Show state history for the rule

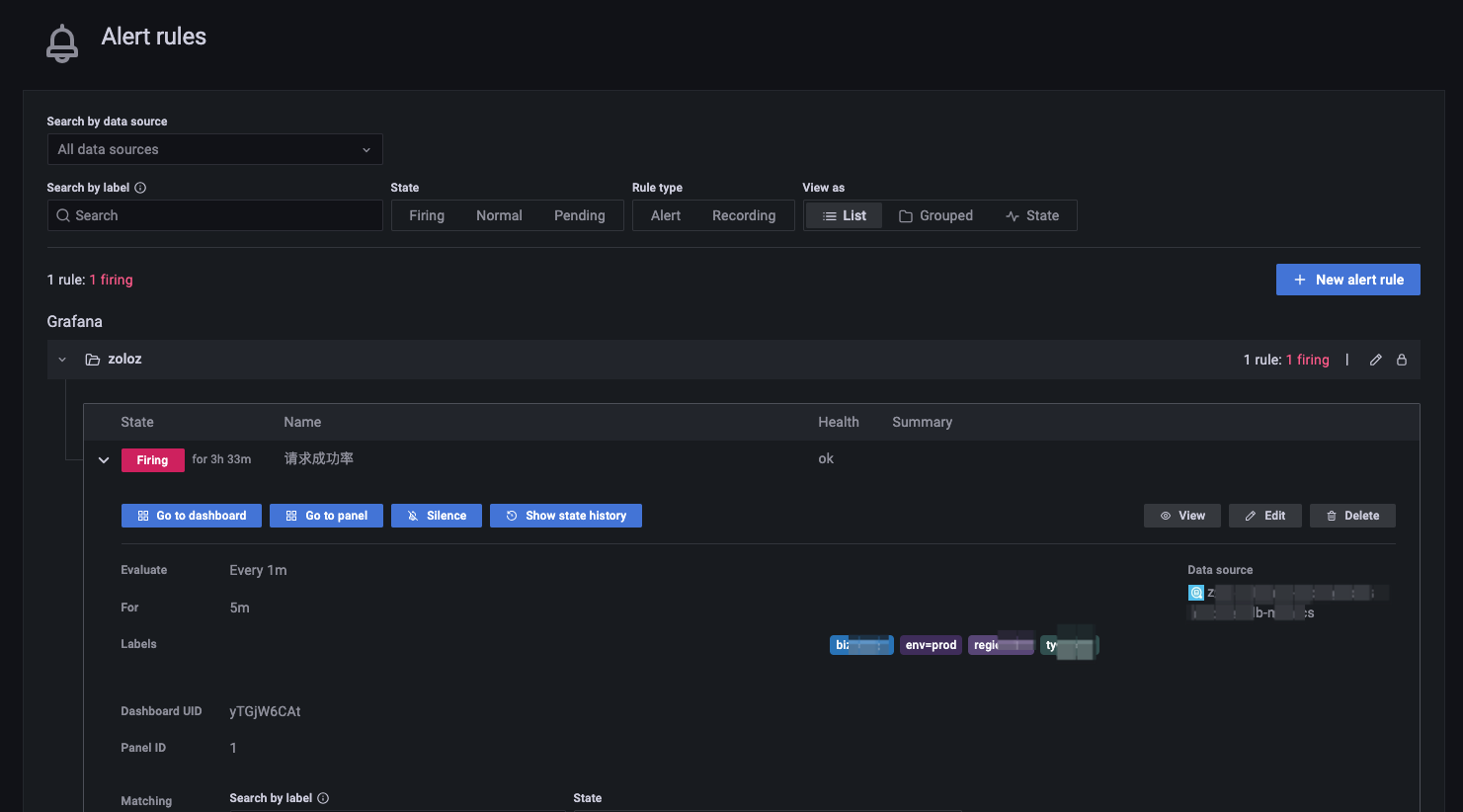pos(566,516)
